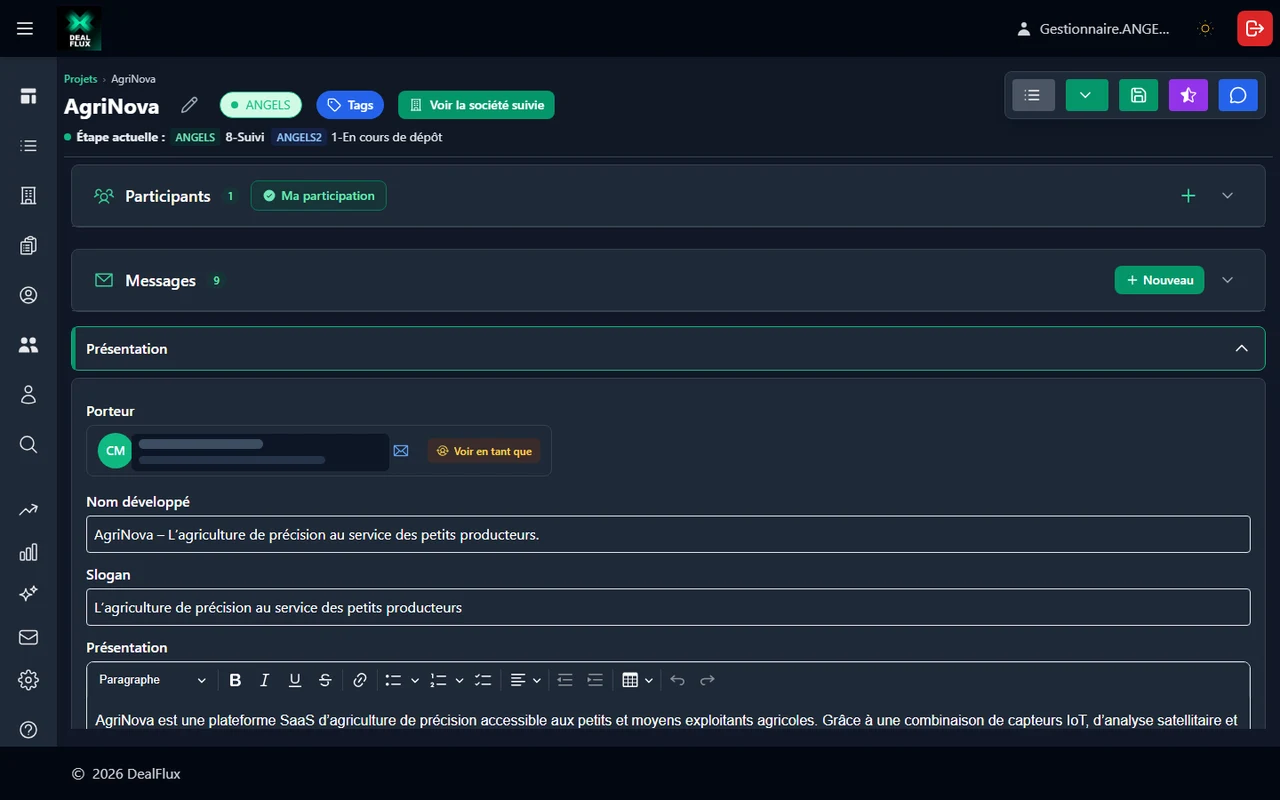Decrease indent in the editor
1280x800 pixels.
pos(565,680)
